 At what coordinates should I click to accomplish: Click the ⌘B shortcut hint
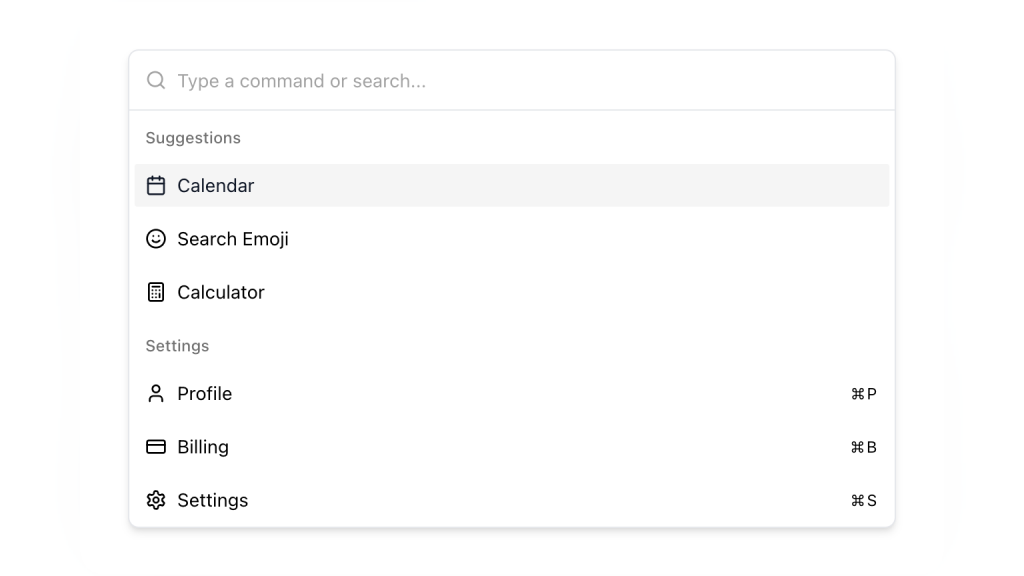click(864, 447)
